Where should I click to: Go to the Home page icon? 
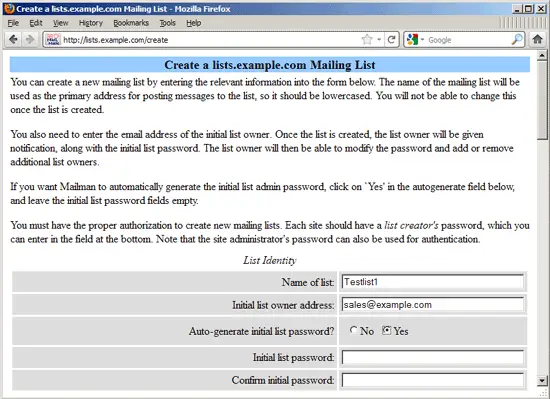(x=537, y=39)
